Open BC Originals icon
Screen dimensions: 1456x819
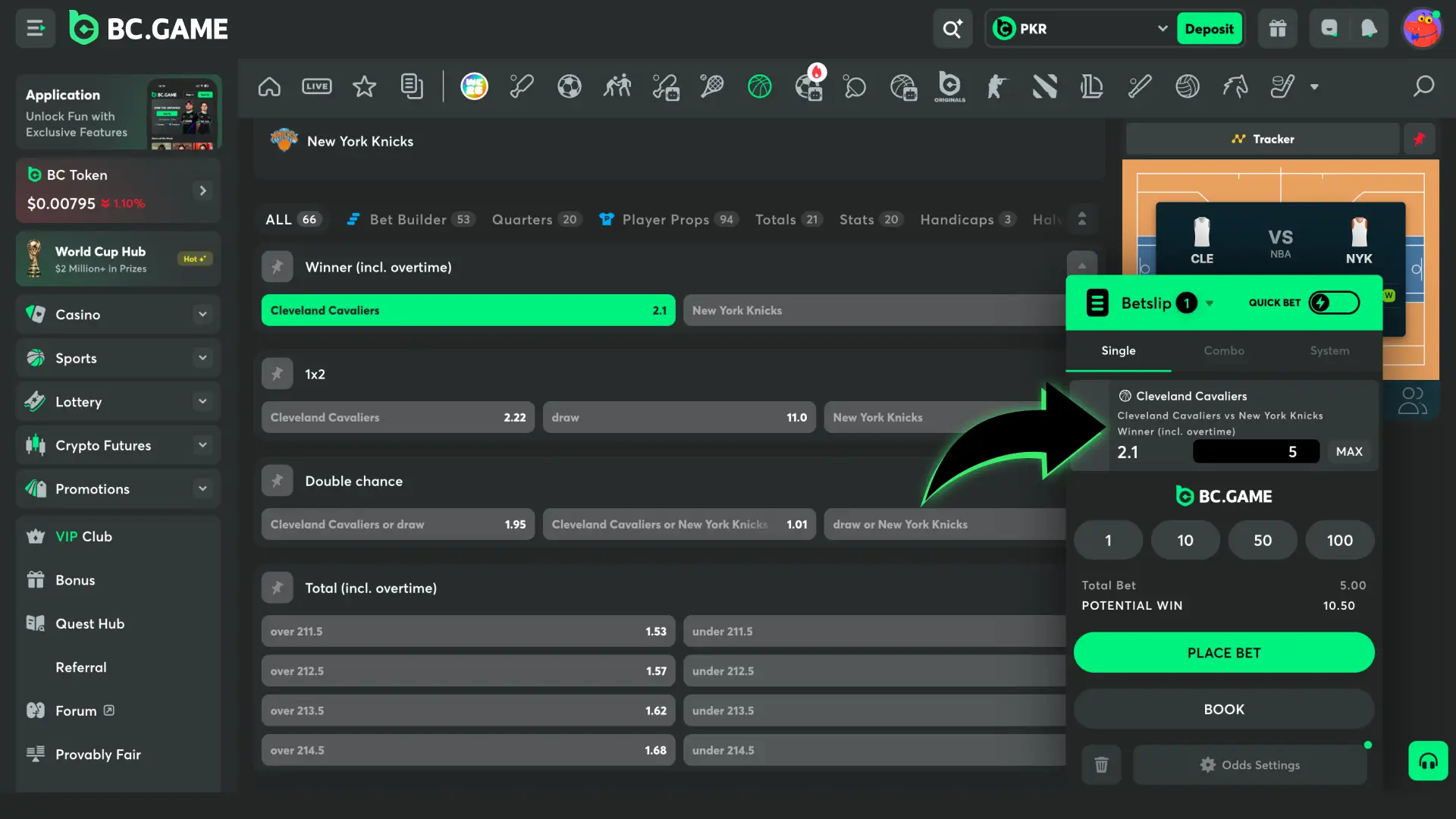coord(949,86)
